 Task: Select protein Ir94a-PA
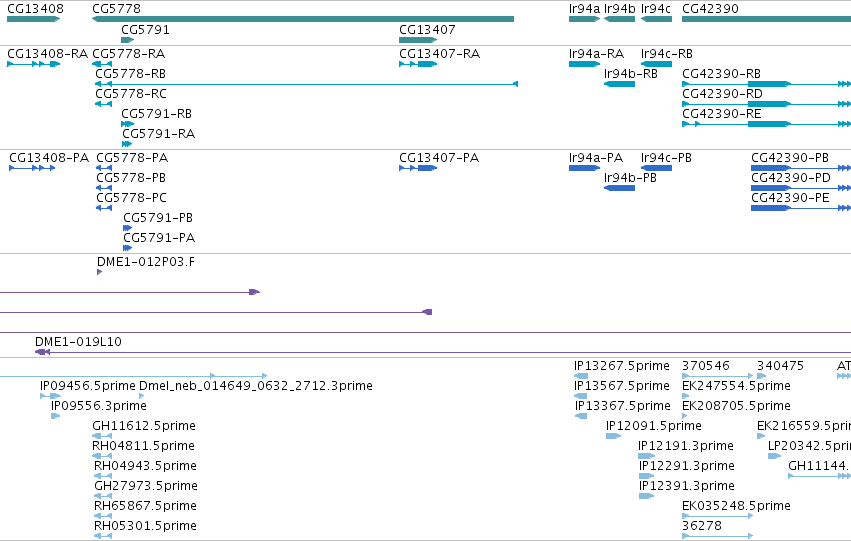[595, 158]
